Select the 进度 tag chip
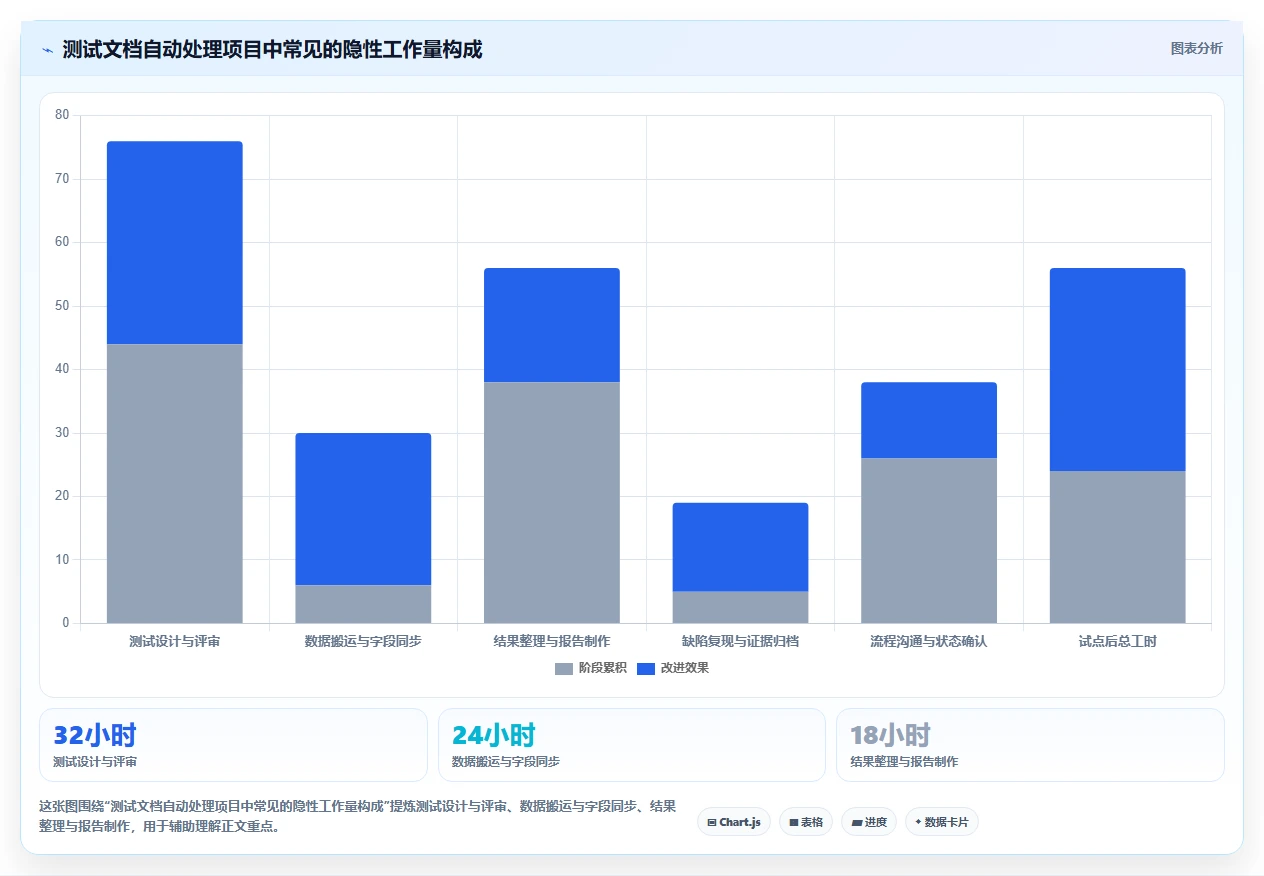The image size is (1264, 876). pos(869,822)
